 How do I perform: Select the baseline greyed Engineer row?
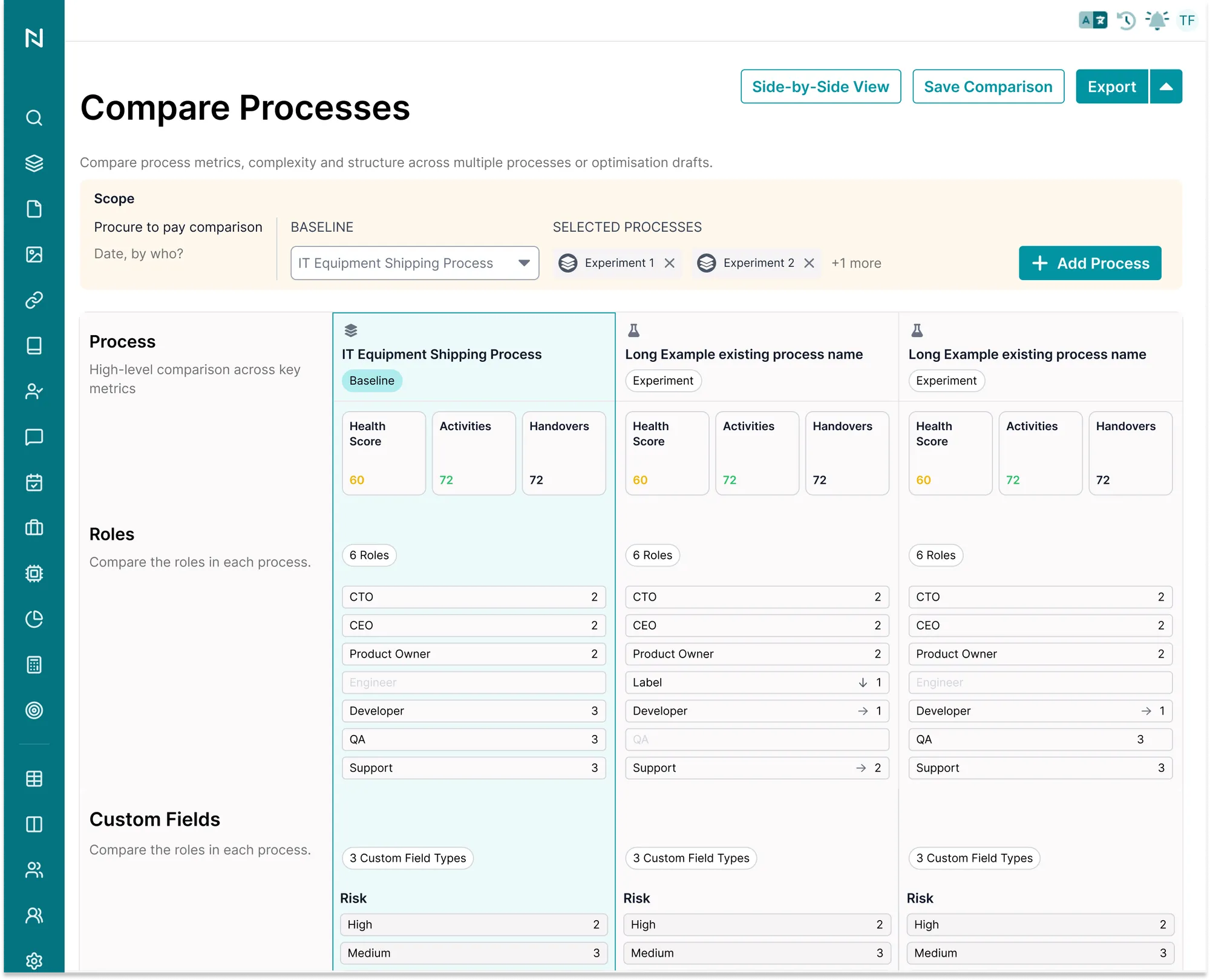[x=474, y=682]
